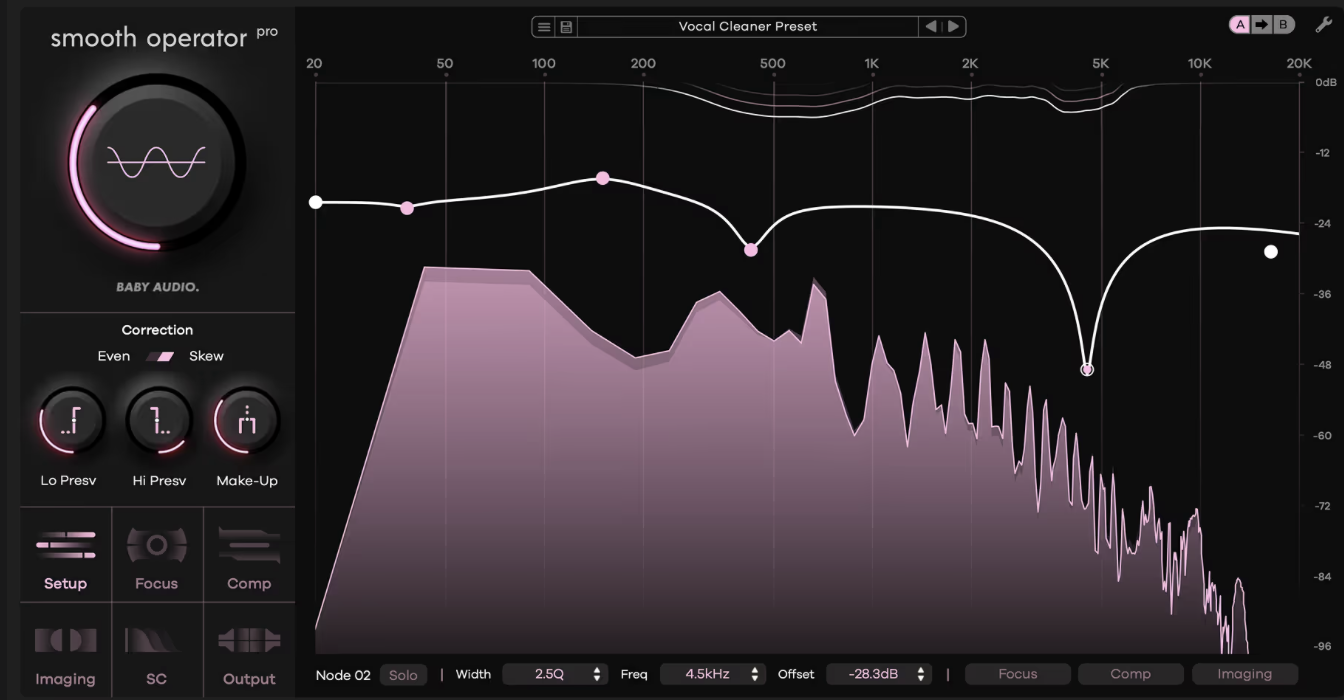
Task: Click the Node 02 label
Action: click(x=343, y=675)
